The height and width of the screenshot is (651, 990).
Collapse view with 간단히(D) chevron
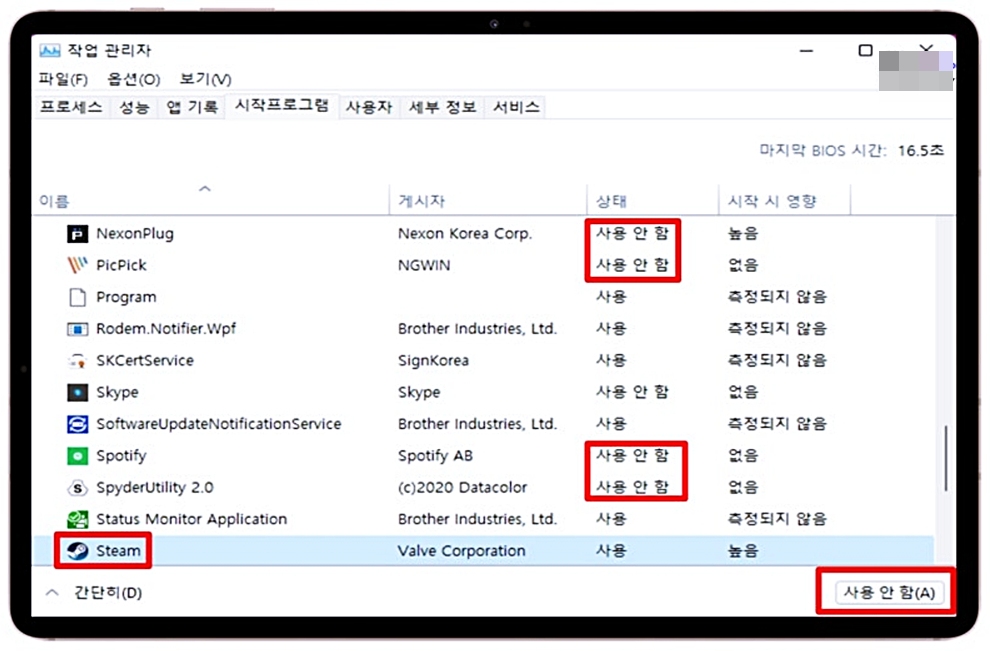pos(52,593)
